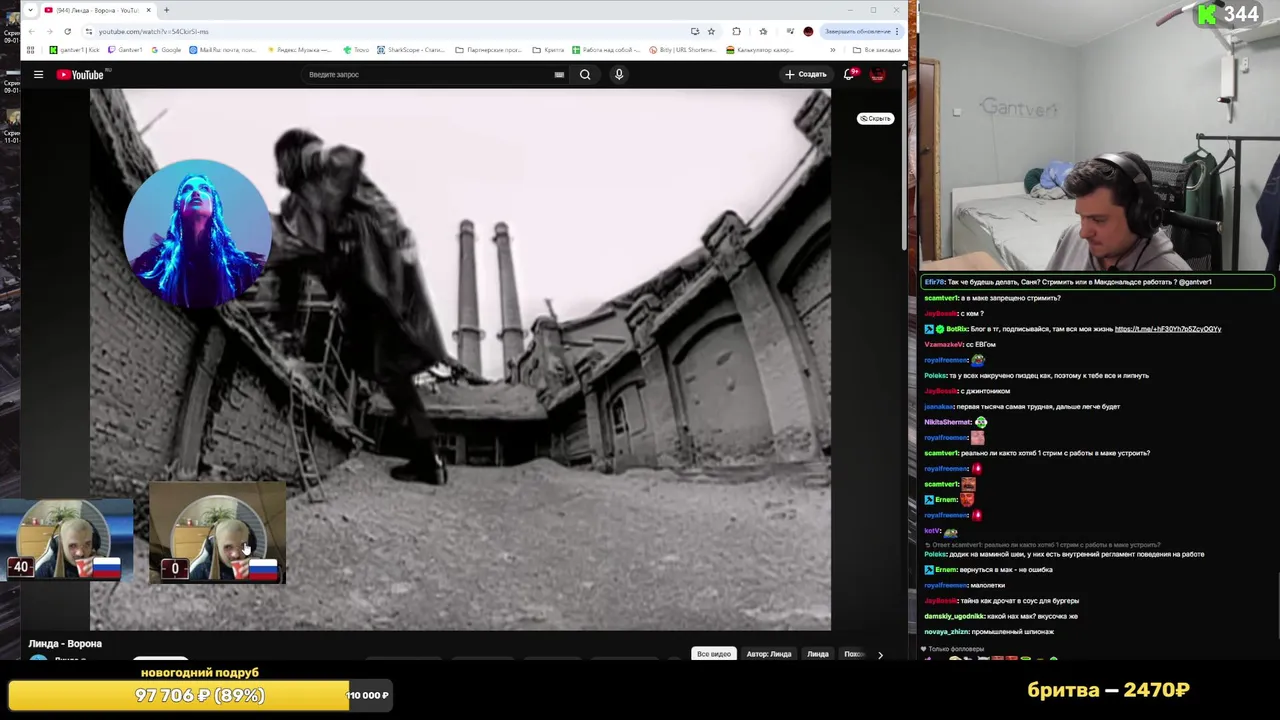Select the Все видео chip
Image resolution: width=1280 pixels, height=720 pixels.
click(x=714, y=654)
